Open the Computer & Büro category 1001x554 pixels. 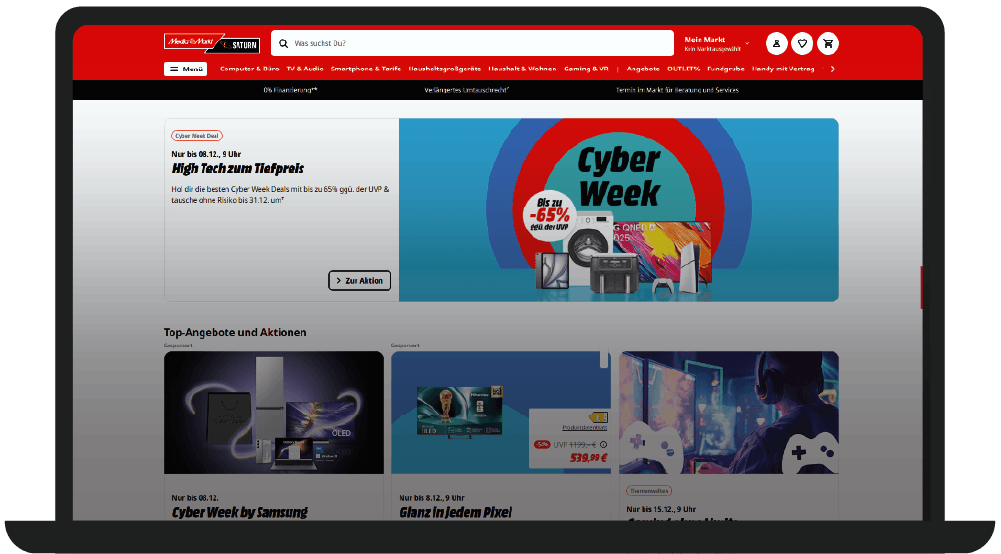point(250,69)
